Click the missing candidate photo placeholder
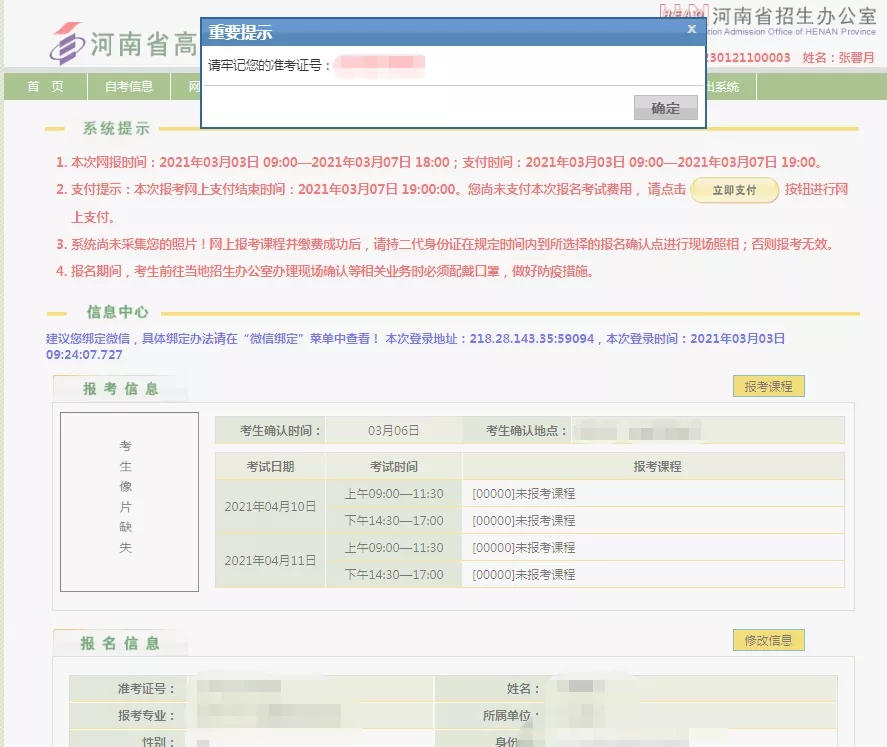 click(x=129, y=501)
